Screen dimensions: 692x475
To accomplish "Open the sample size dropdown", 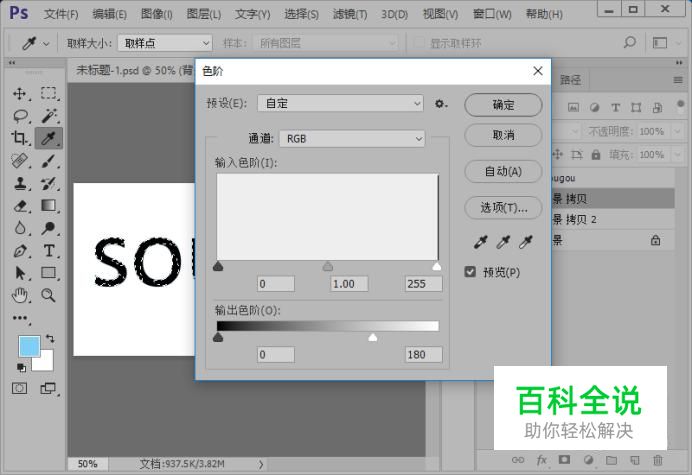I will pyautogui.click(x=165, y=43).
